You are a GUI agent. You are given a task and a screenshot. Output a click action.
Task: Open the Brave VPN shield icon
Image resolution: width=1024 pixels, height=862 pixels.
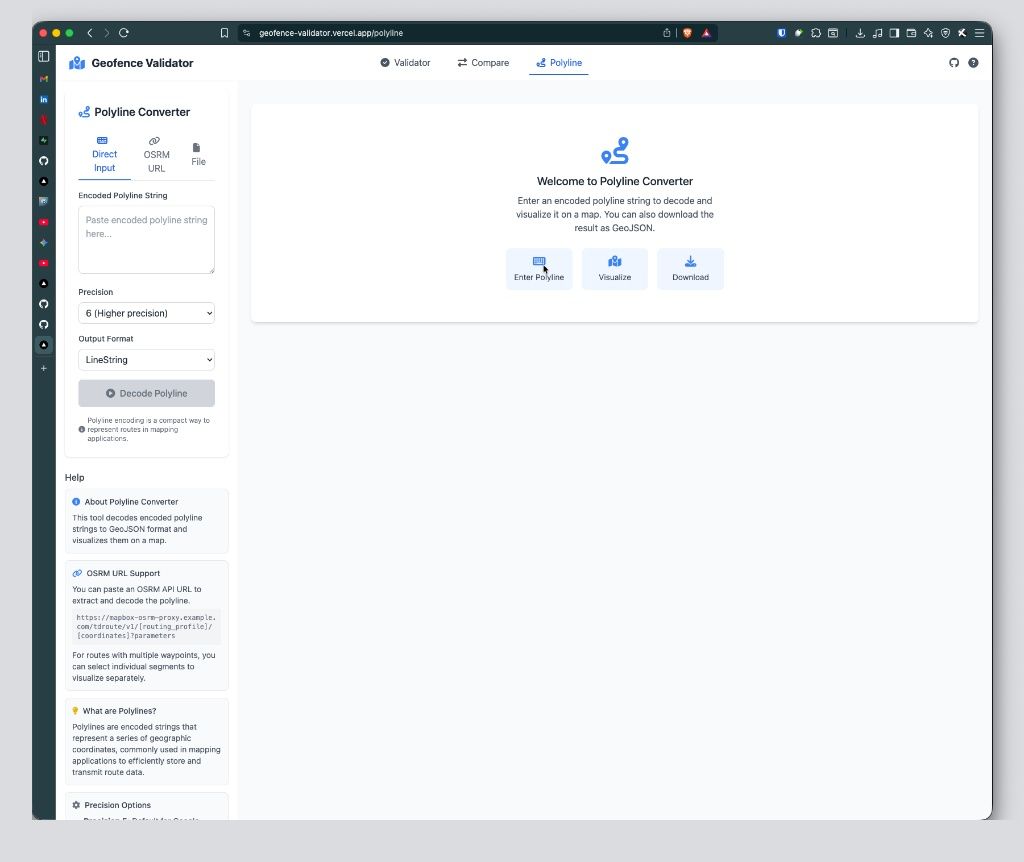click(x=945, y=33)
